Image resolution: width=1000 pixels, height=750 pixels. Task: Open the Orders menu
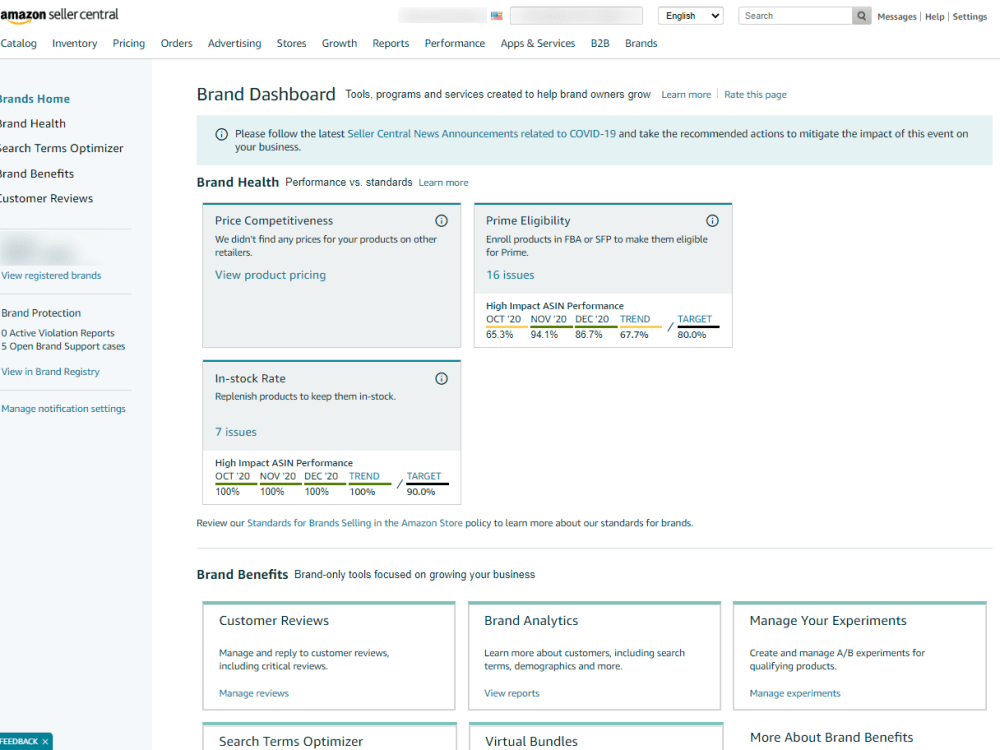[x=177, y=43]
